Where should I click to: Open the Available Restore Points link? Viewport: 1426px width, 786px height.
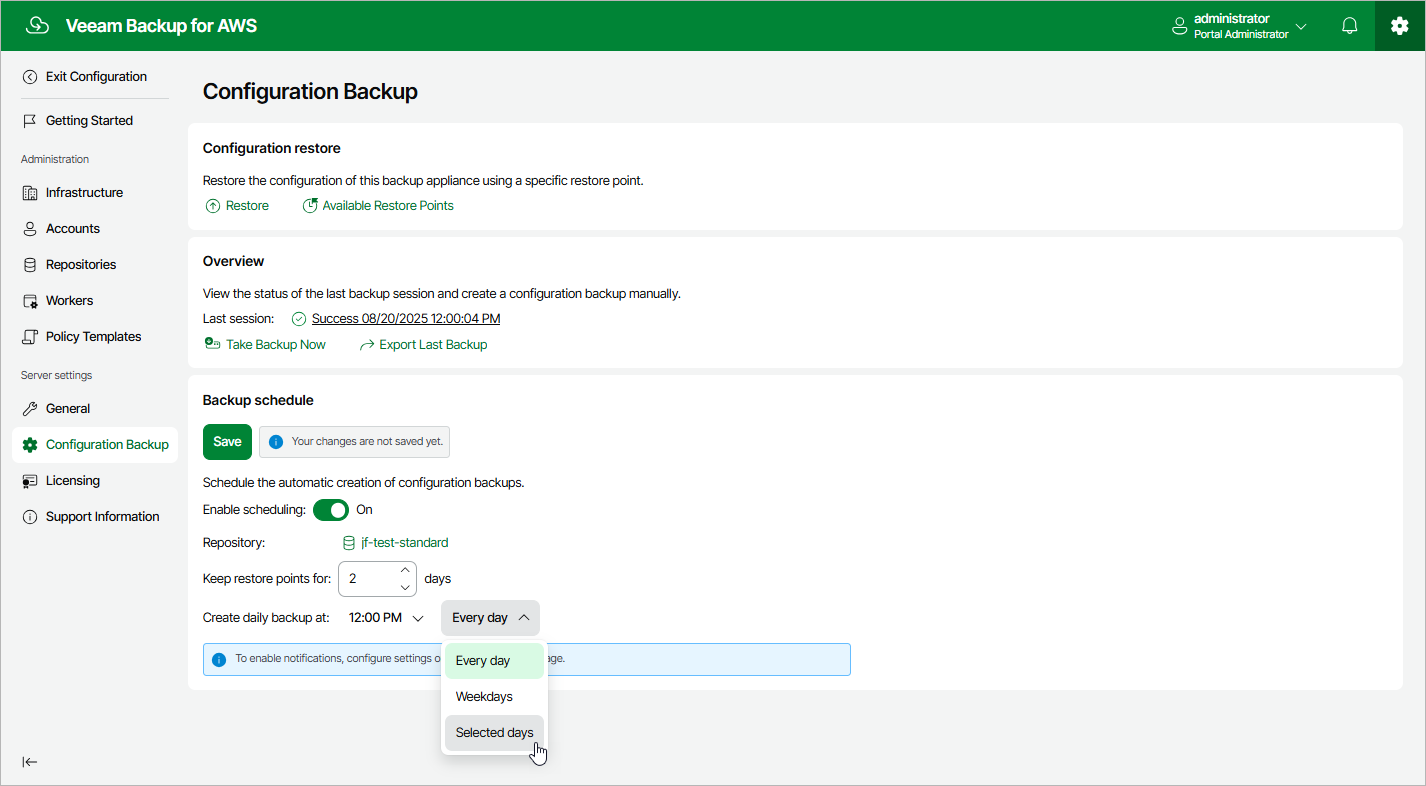click(x=388, y=206)
